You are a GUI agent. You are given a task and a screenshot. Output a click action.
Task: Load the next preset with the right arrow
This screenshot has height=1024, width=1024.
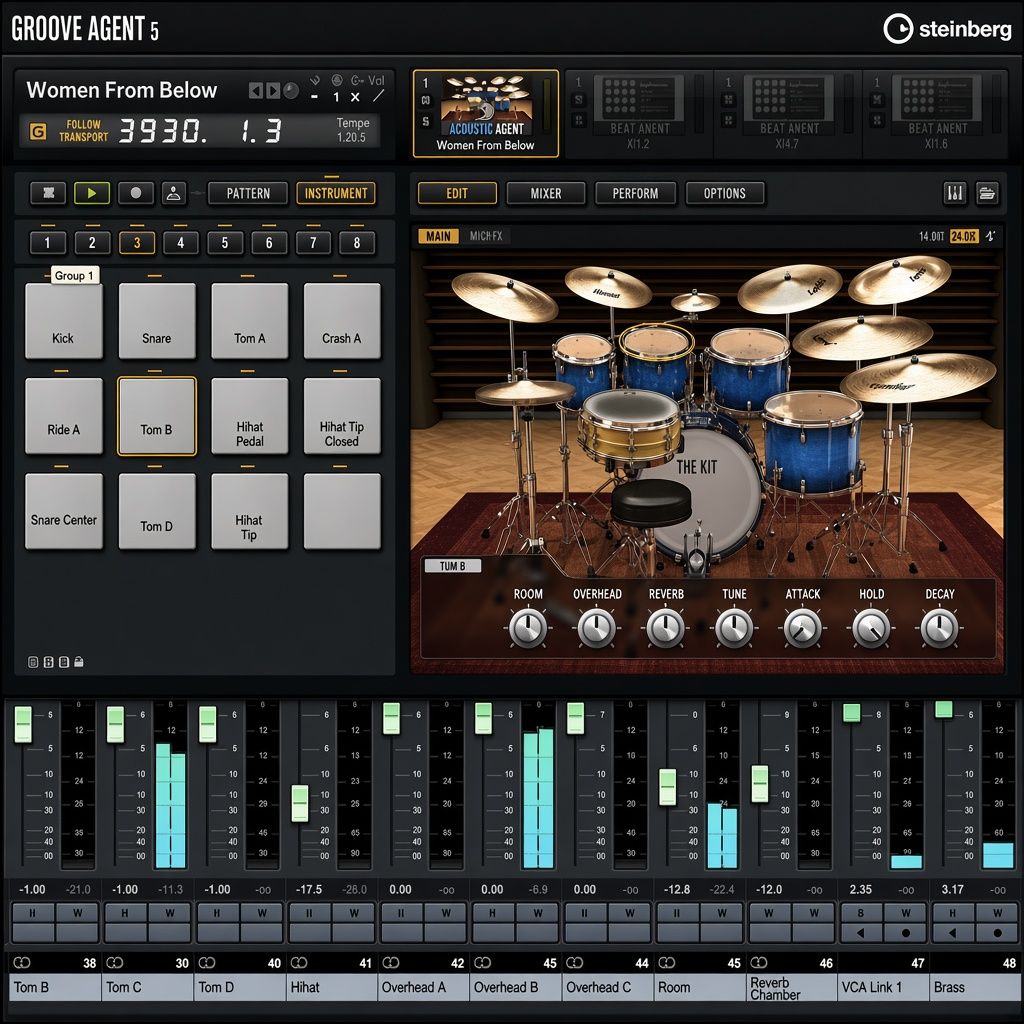[273, 91]
